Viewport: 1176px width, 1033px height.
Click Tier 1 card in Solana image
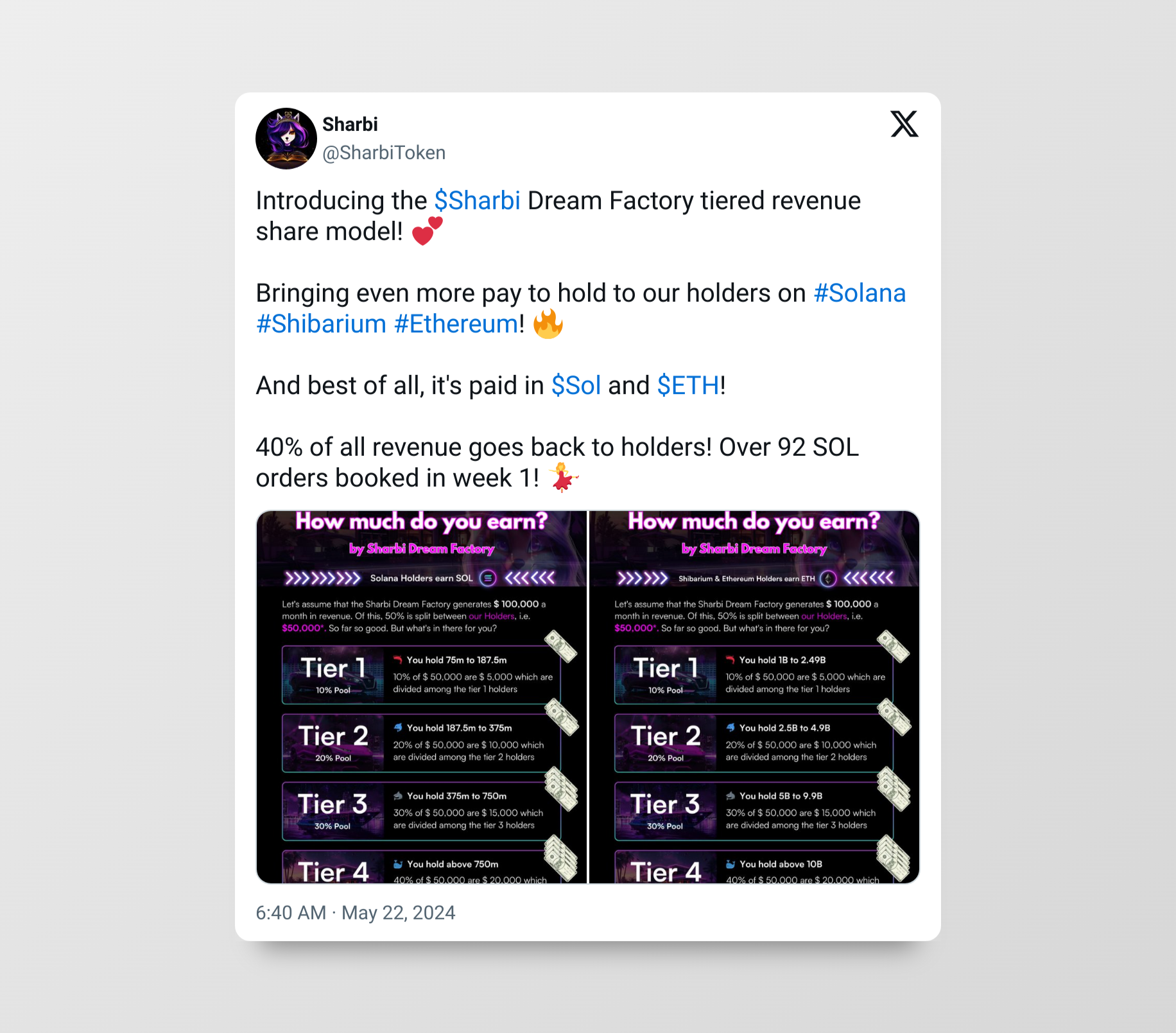(x=421, y=675)
